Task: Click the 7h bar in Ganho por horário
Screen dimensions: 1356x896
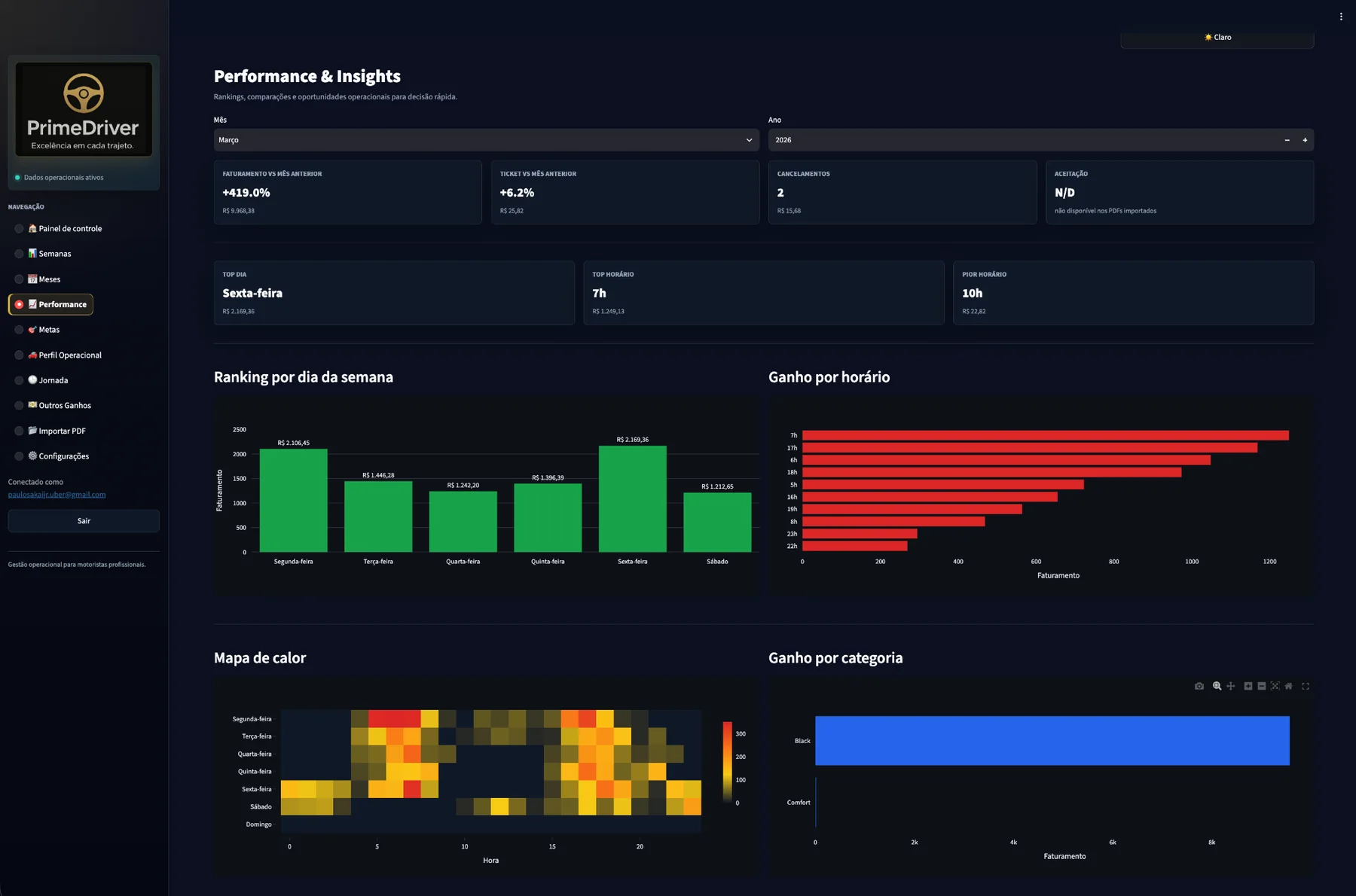Action: [x=1046, y=435]
